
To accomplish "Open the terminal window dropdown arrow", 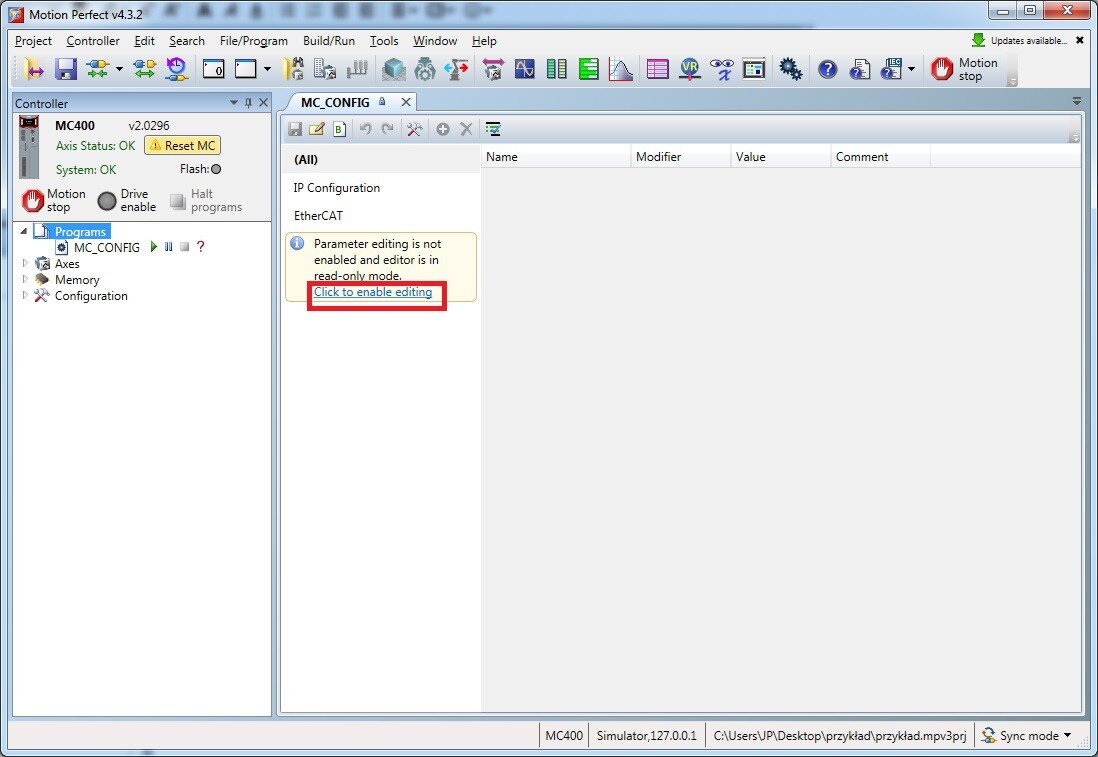I will click(x=267, y=69).
